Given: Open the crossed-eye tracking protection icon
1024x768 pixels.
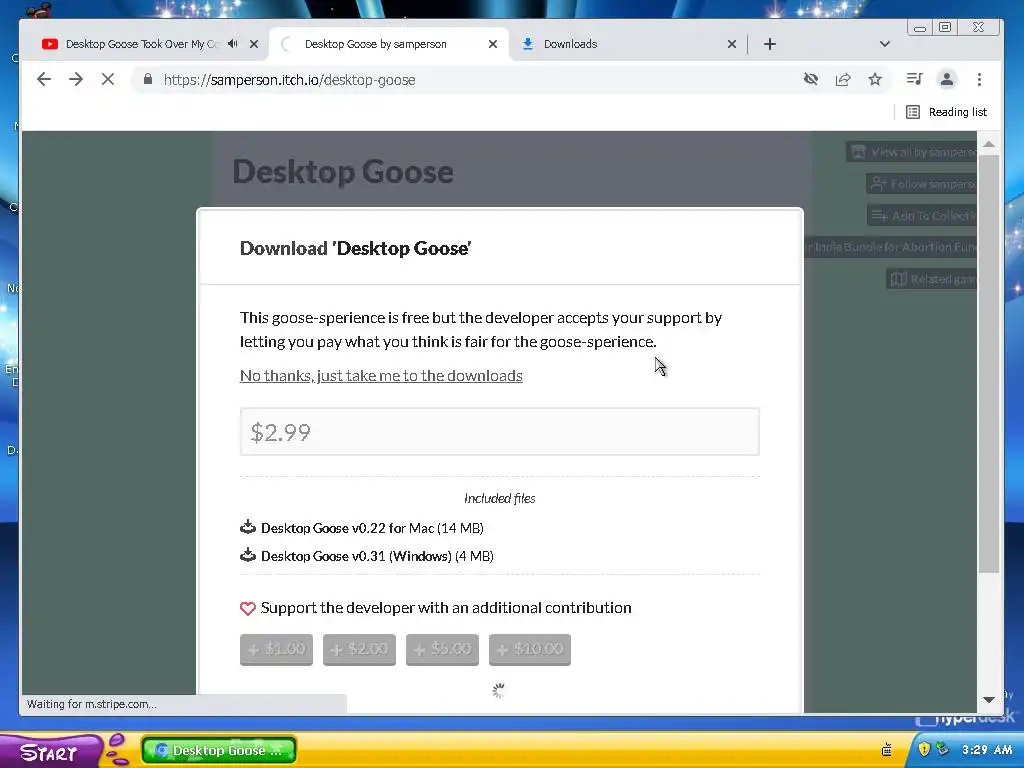Looking at the screenshot, I should tap(810, 80).
